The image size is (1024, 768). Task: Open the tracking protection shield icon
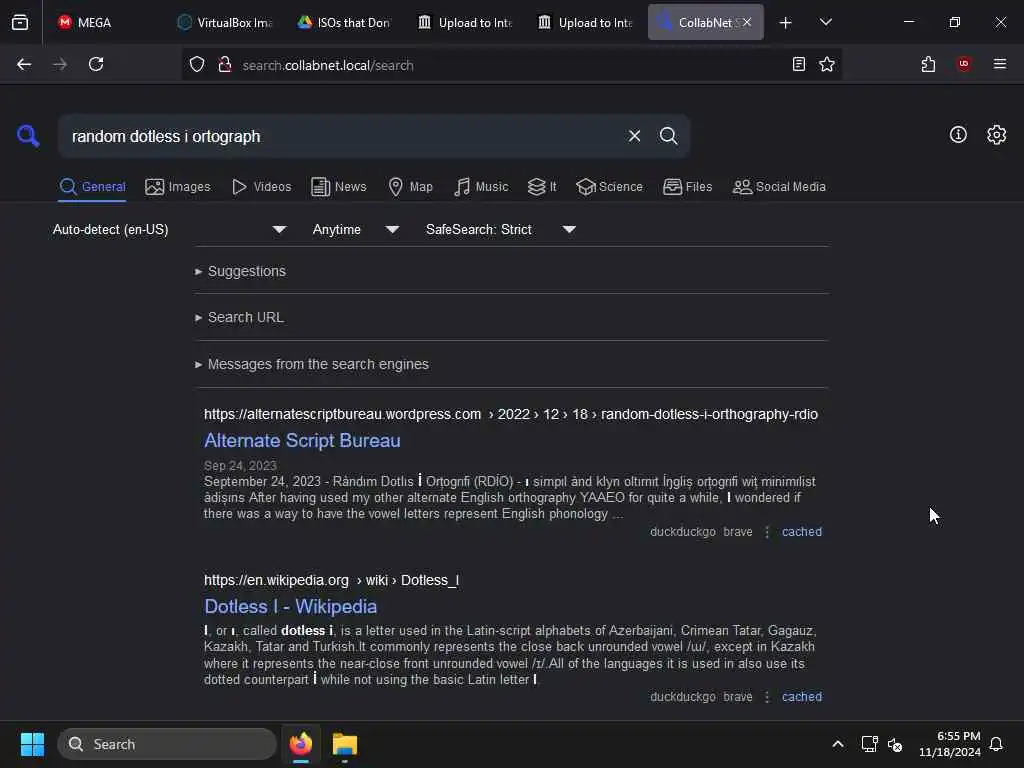[197, 65]
